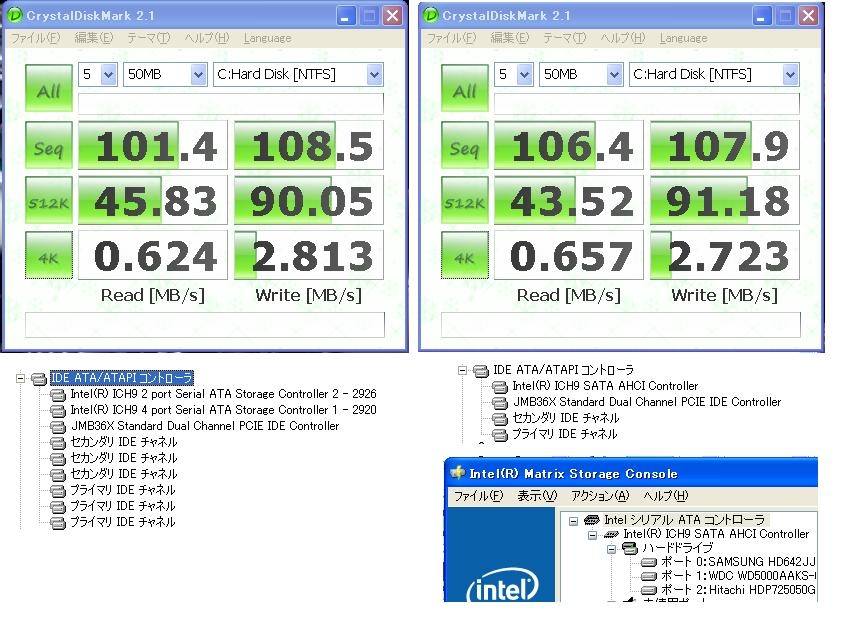Click comment text field in right CrystalDiskMark
The image size is (863, 640).
(621, 325)
